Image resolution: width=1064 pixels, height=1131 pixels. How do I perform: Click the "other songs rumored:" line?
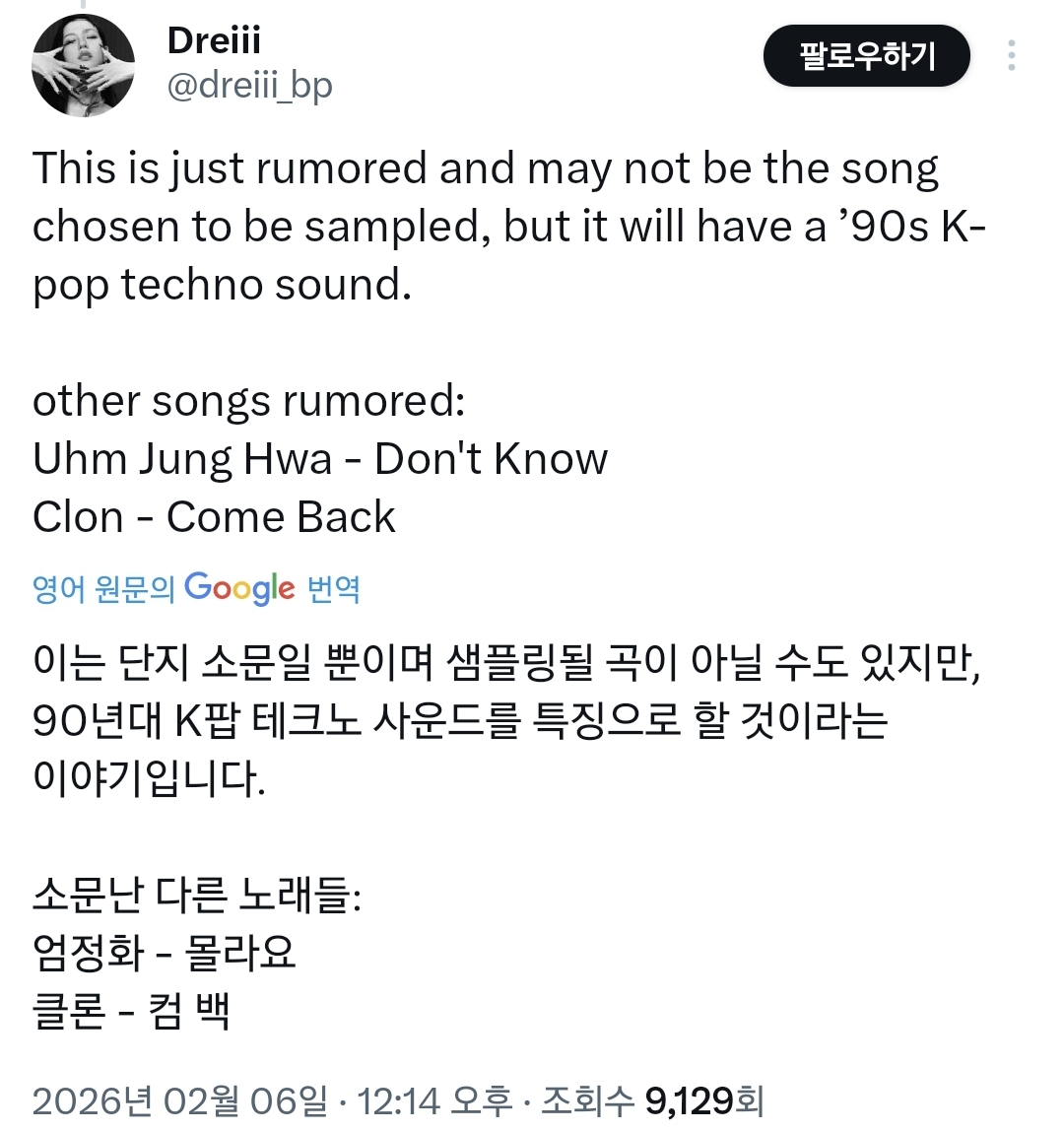[x=249, y=401]
